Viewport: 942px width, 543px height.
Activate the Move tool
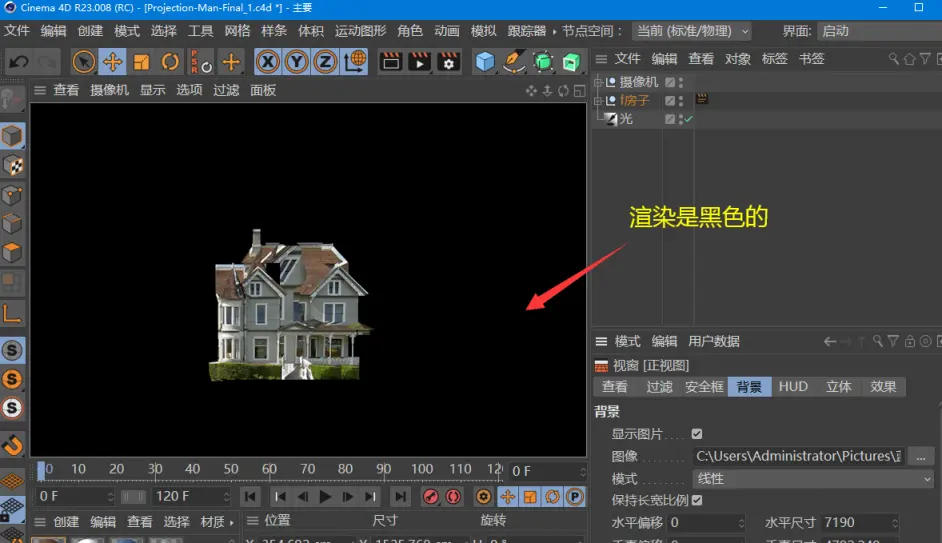tap(112, 61)
